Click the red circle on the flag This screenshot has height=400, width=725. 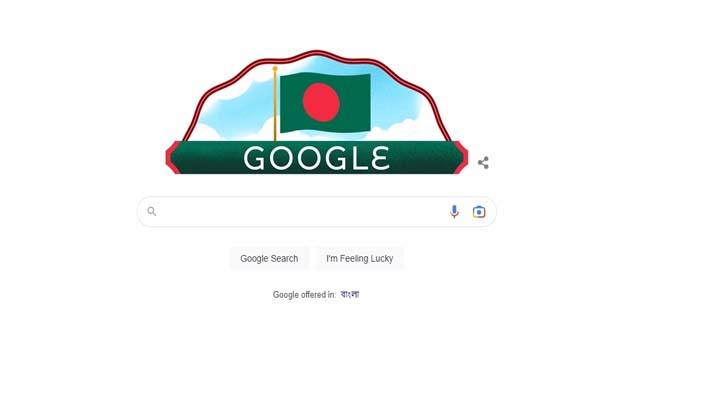coord(321,102)
